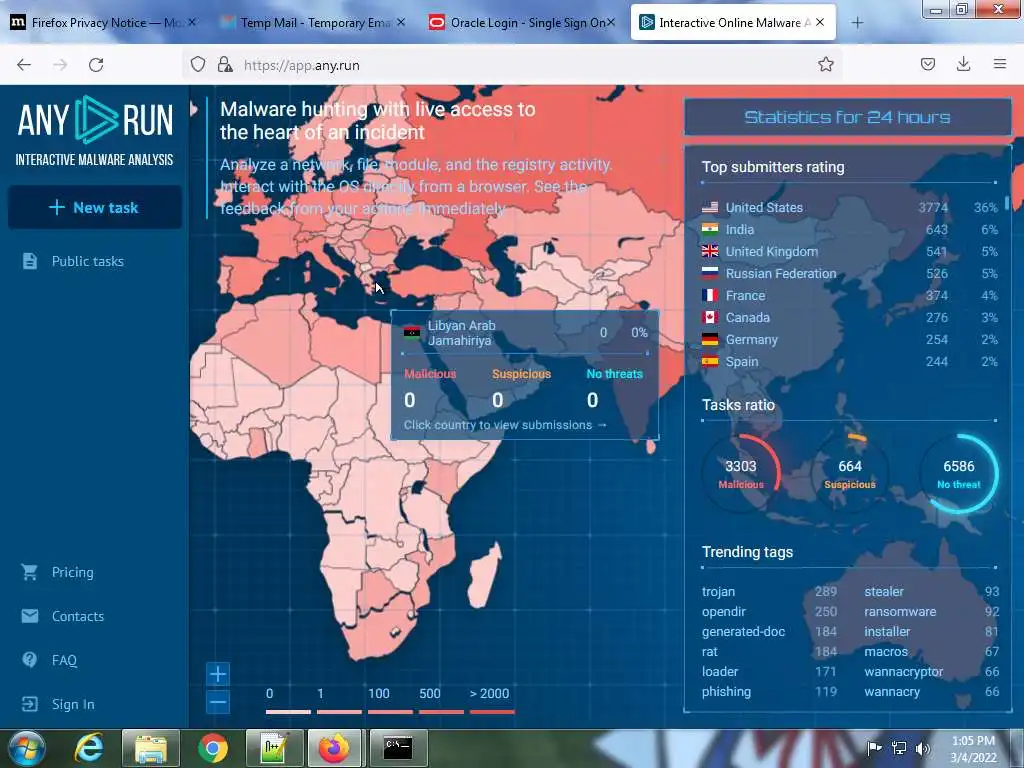Image resolution: width=1024 pixels, height=768 pixels.
Task: Click the ANY.RUN logo
Action: 95,131
